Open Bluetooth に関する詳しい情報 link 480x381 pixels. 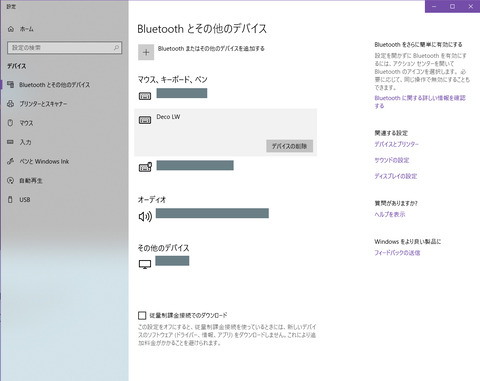pyautogui.click(x=420, y=102)
